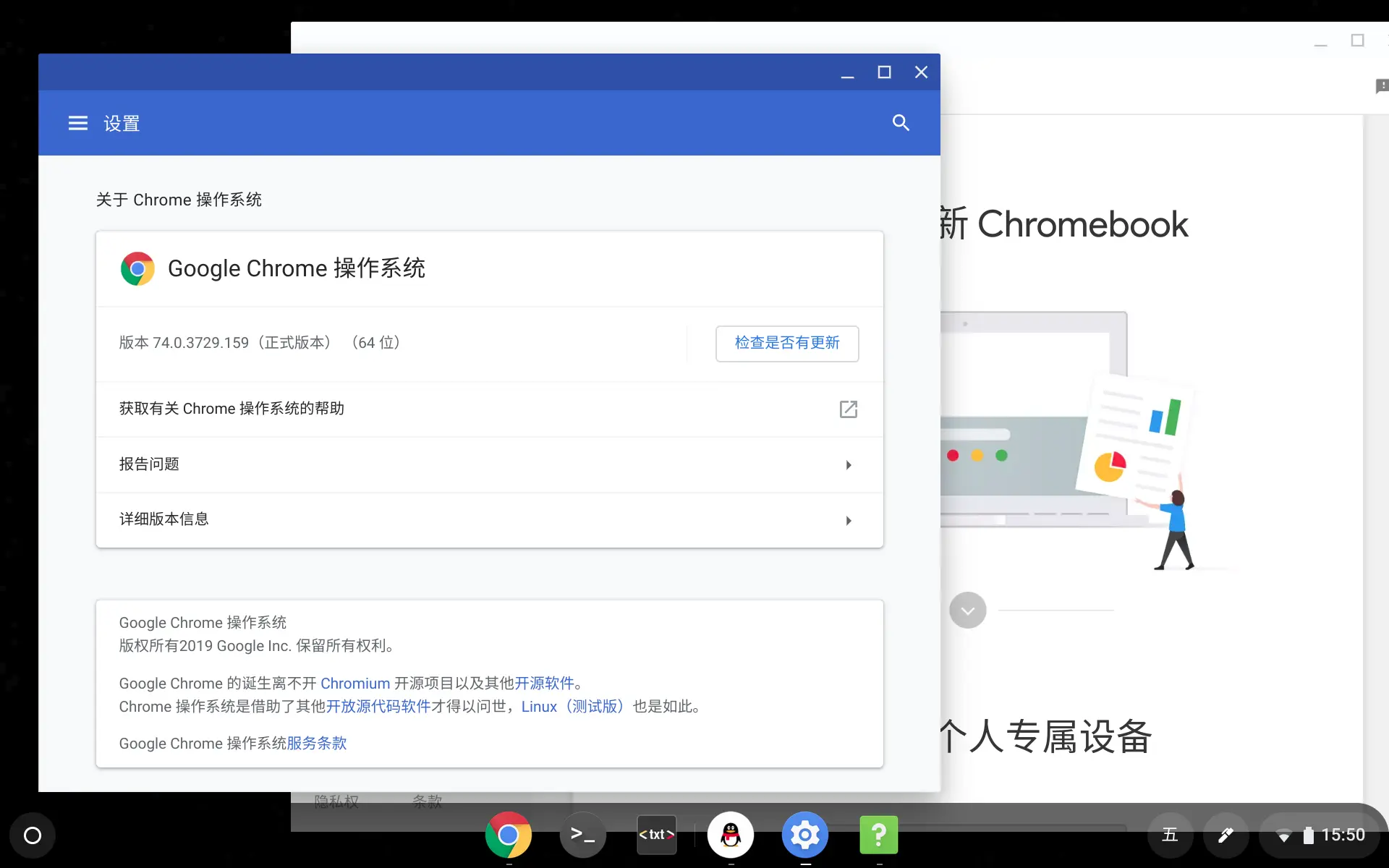1389x868 pixels.
Task: Click the down-chevron circle in background window
Action: 968,610
